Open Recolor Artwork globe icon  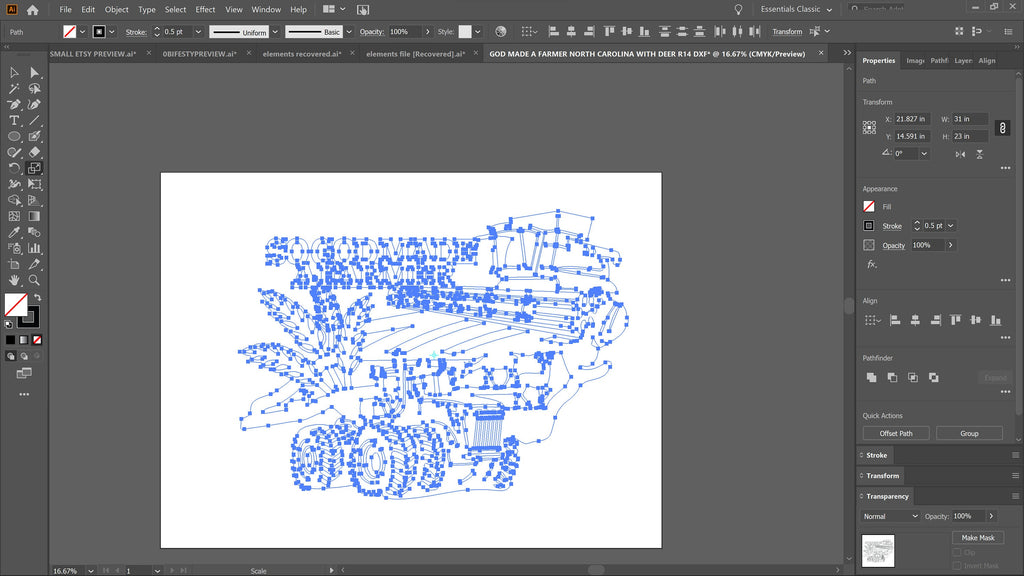(500, 31)
